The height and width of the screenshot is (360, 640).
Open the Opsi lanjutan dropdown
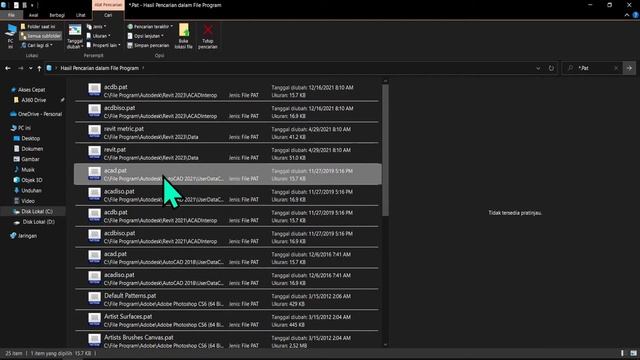pos(145,36)
